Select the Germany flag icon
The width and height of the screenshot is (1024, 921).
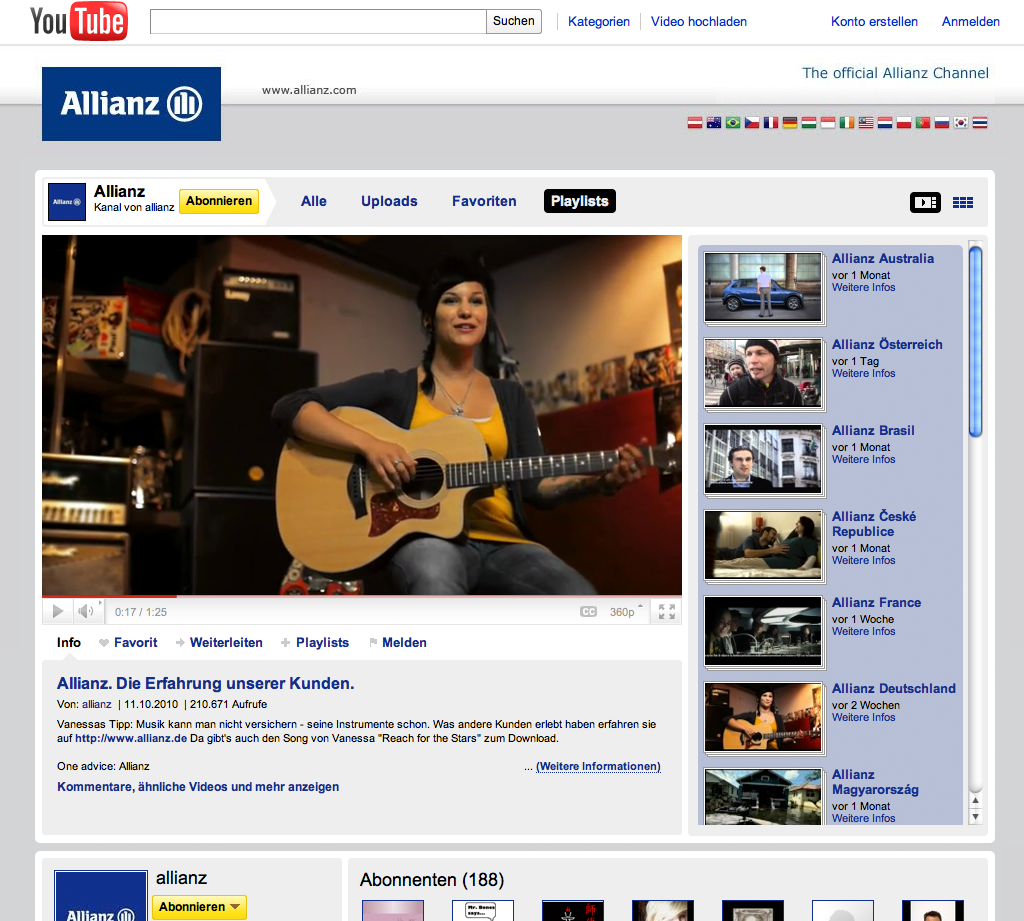pyautogui.click(x=790, y=123)
